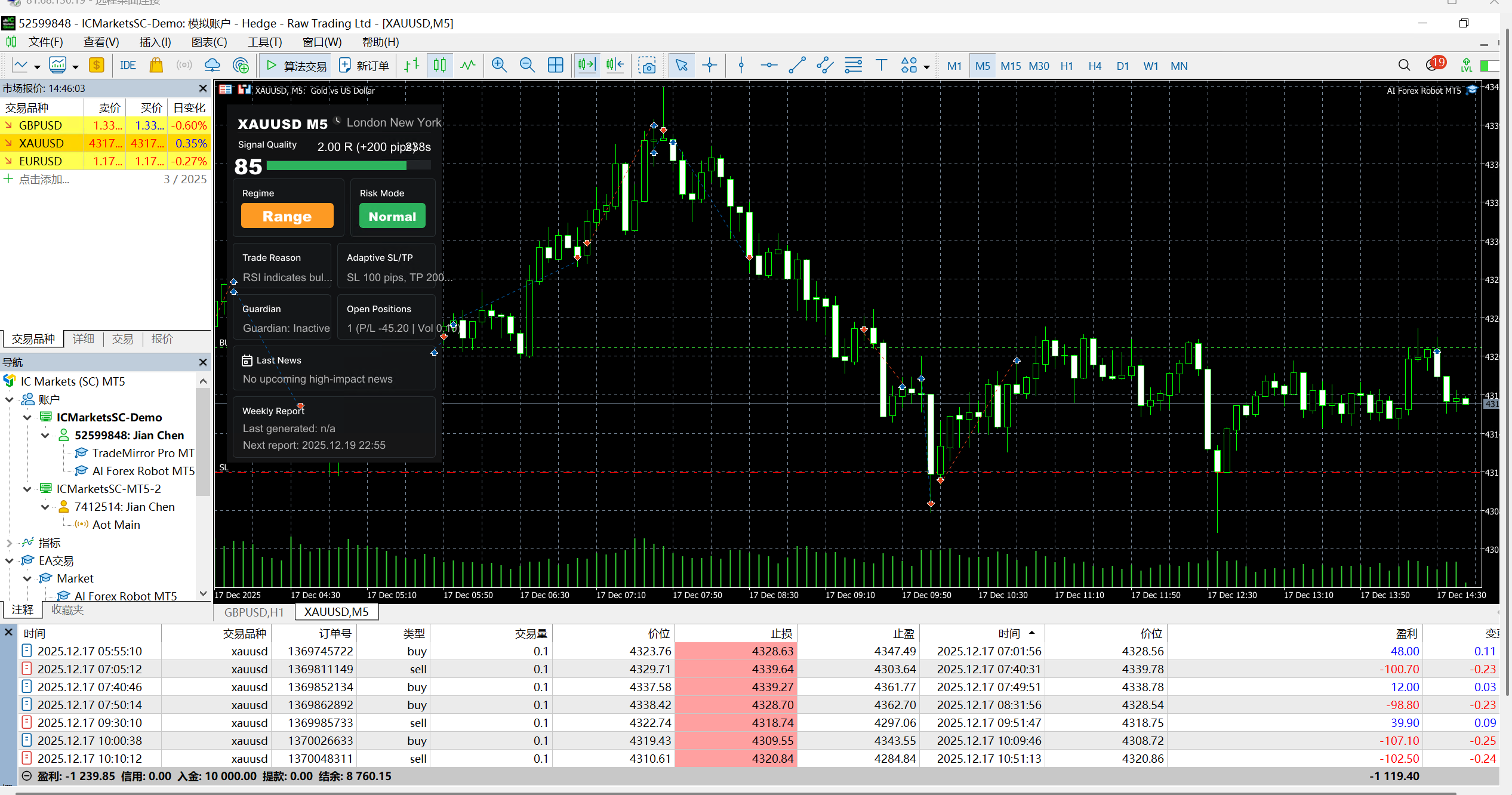Open the IDE MetaEditor button
Image resolution: width=1512 pixels, height=795 pixels.
[128, 66]
